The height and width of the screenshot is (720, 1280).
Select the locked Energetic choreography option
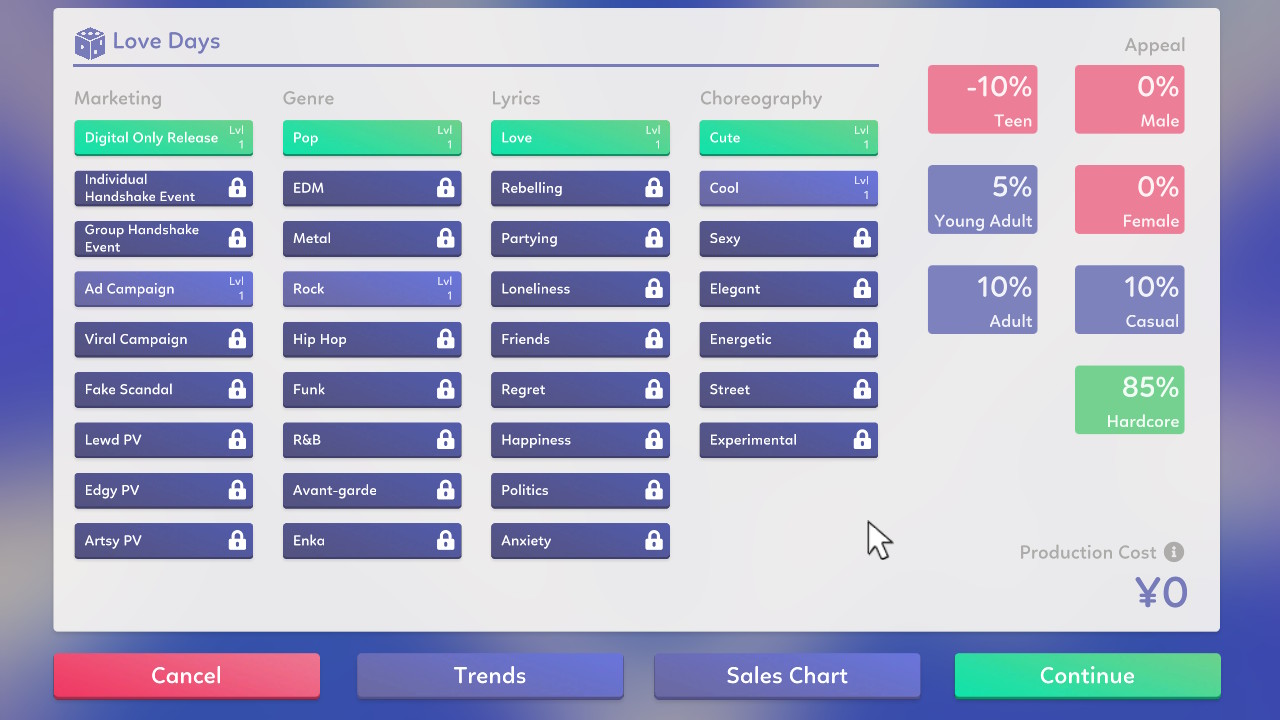[x=789, y=339]
